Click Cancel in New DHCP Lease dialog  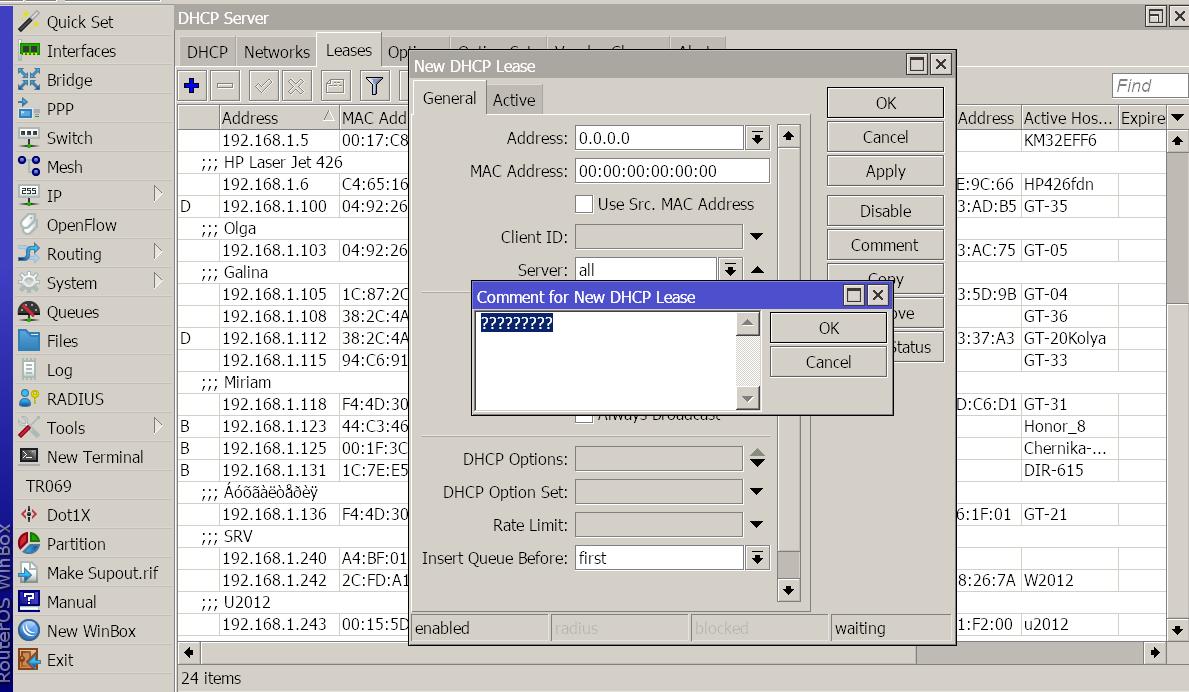[886, 137]
